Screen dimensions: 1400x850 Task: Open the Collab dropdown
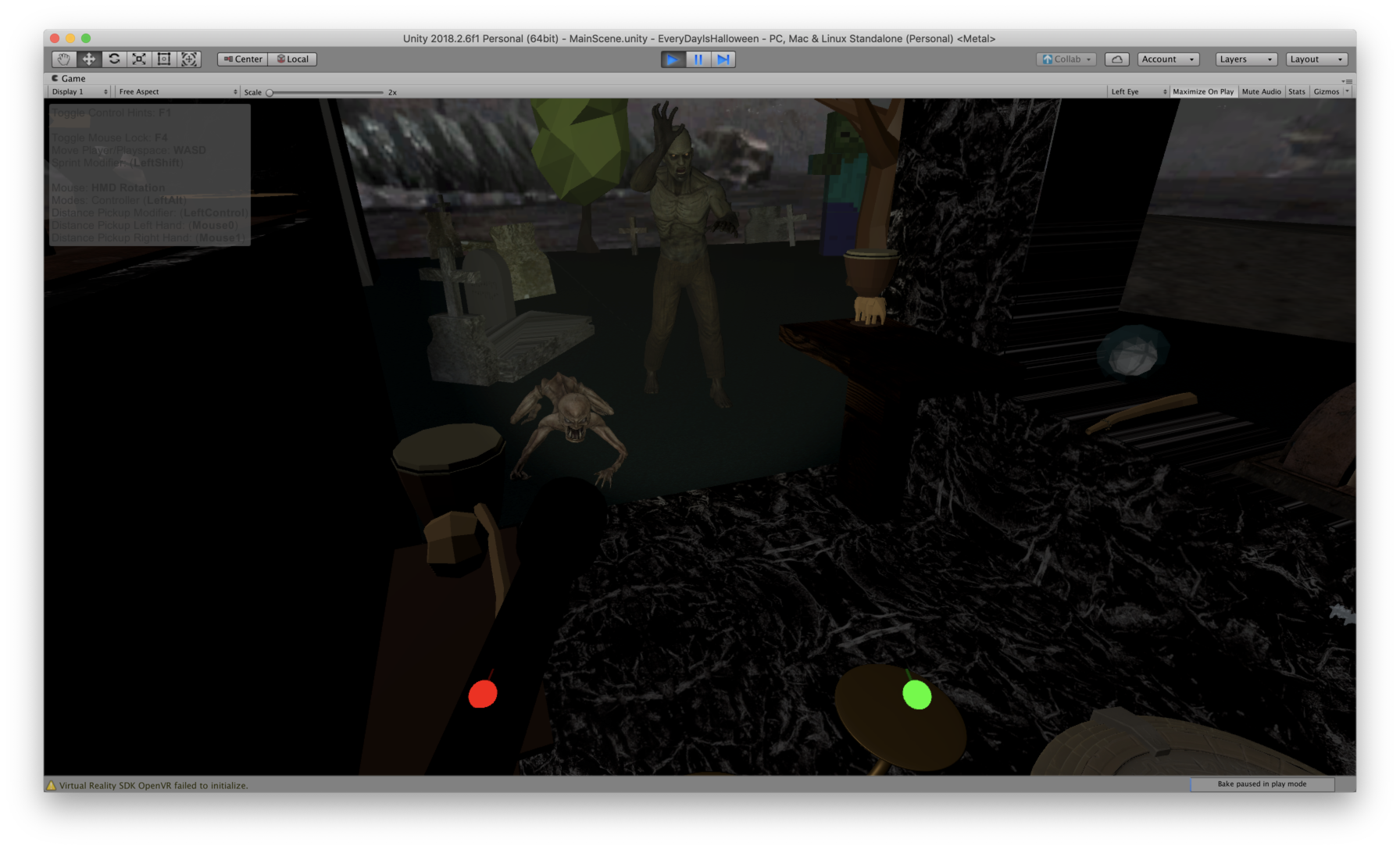pyautogui.click(x=1066, y=59)
